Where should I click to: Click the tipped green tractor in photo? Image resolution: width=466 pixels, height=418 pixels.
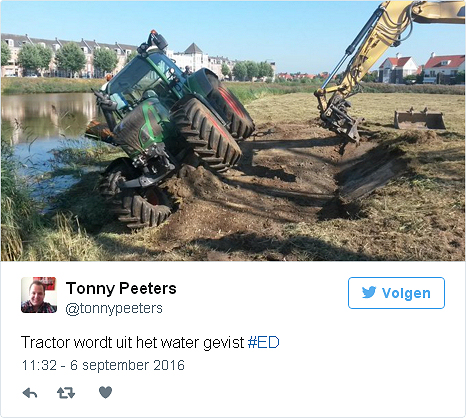tap(173, 130)
